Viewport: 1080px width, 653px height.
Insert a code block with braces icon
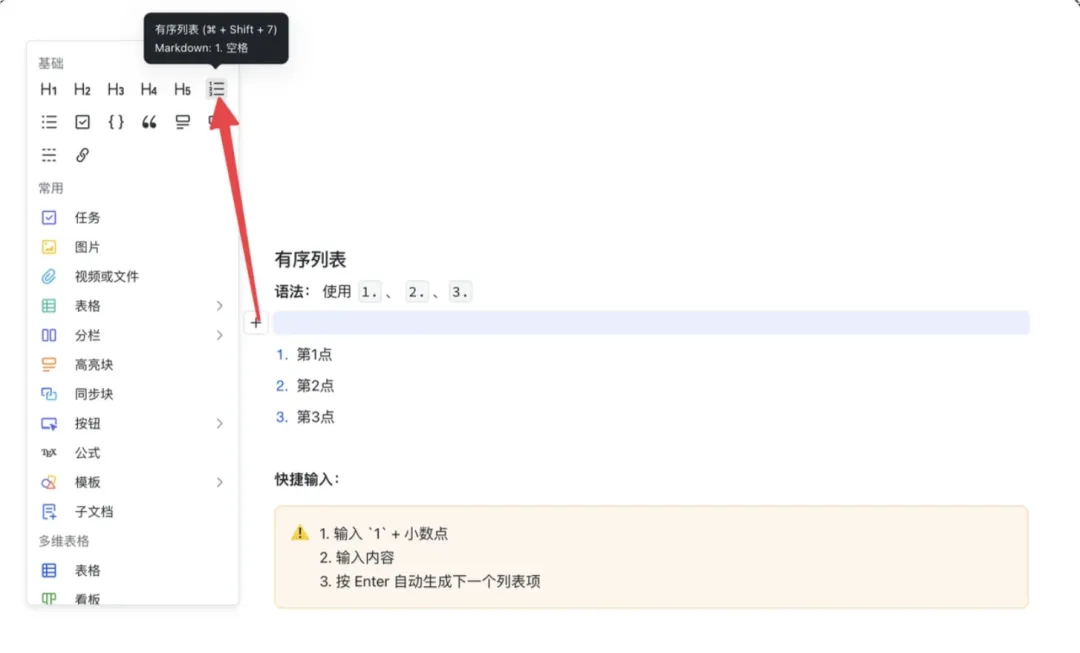[116, 122]
